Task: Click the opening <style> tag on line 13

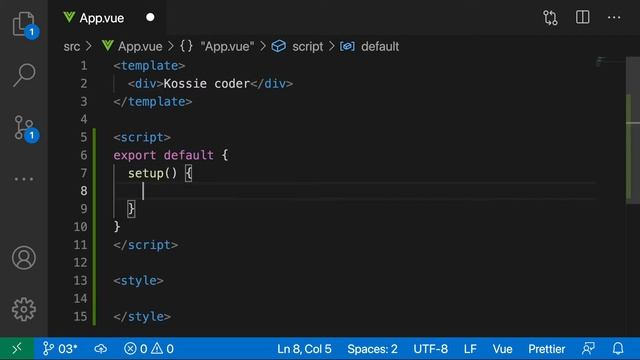Action: (x=138, y=281)
